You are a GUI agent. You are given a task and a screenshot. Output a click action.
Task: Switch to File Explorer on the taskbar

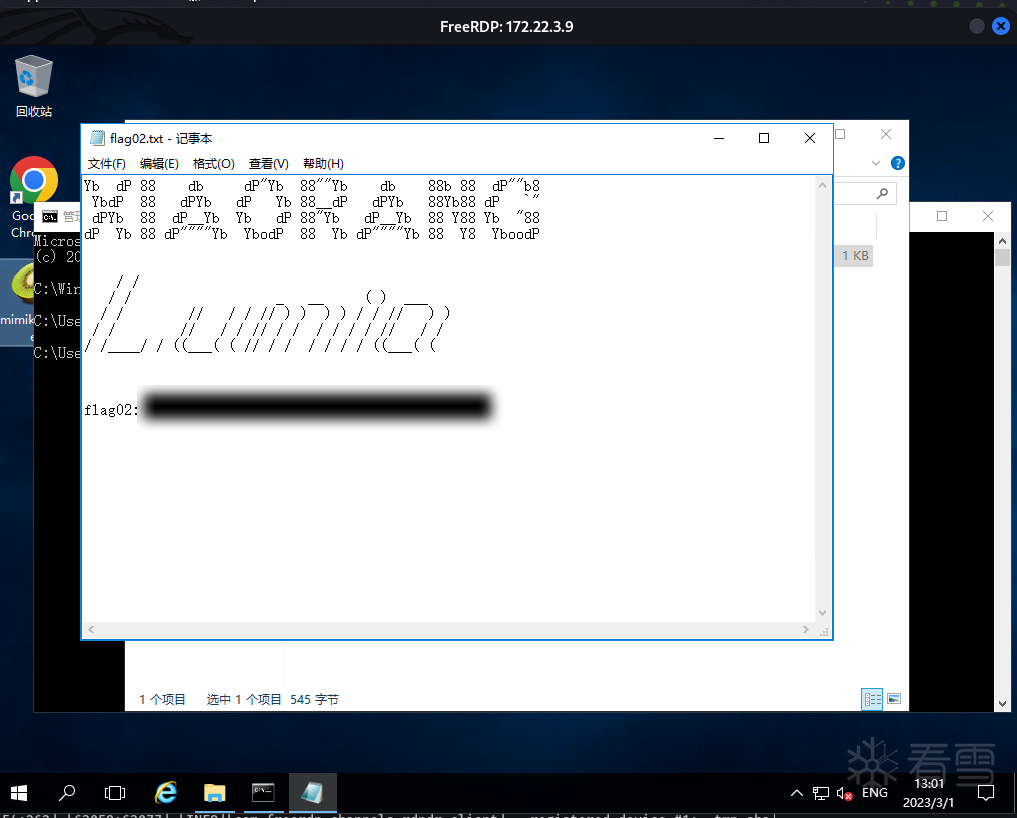214,793
